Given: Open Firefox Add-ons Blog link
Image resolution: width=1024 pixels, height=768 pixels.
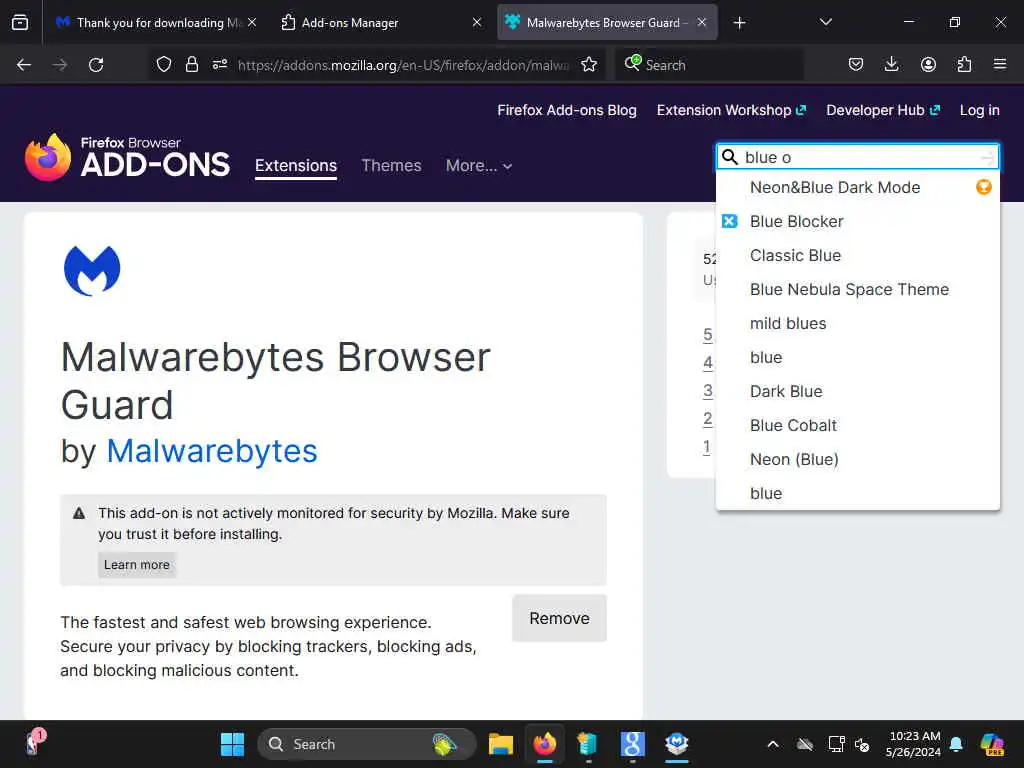Looking at the screenshot, I should point(567,110).
